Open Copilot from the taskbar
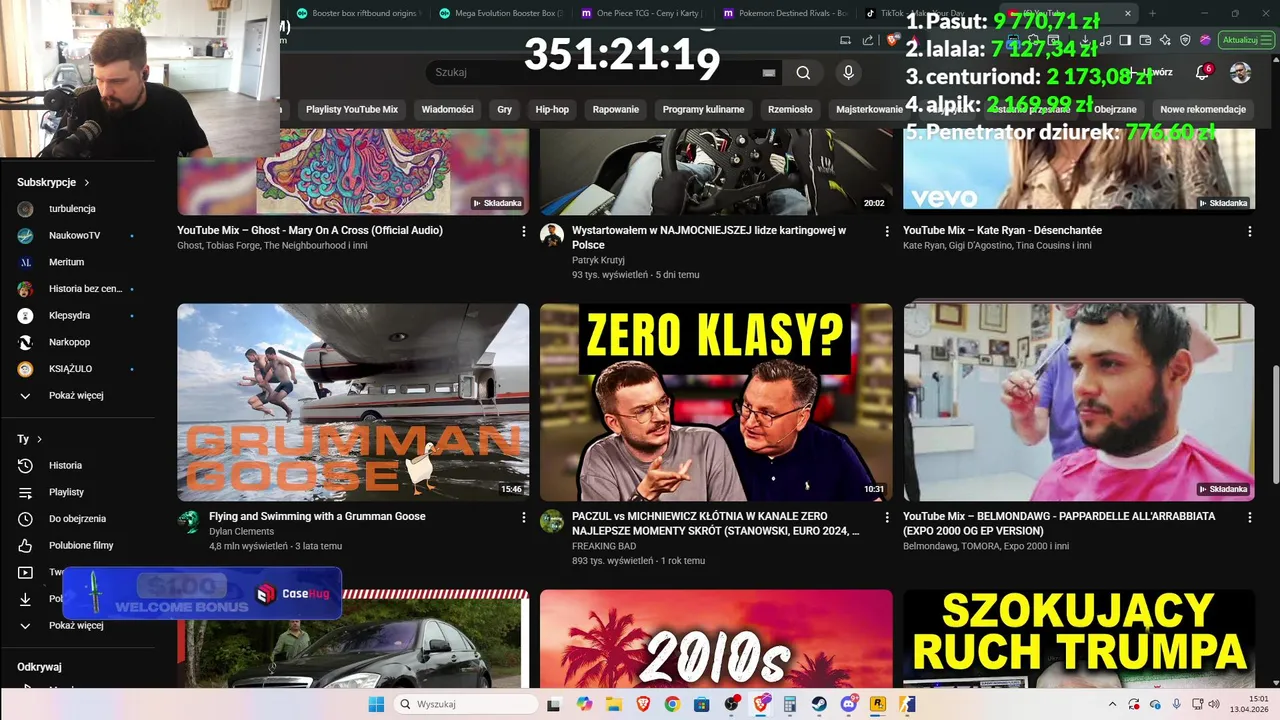This screenshot has width=1280, height=720. click(584, 704)
